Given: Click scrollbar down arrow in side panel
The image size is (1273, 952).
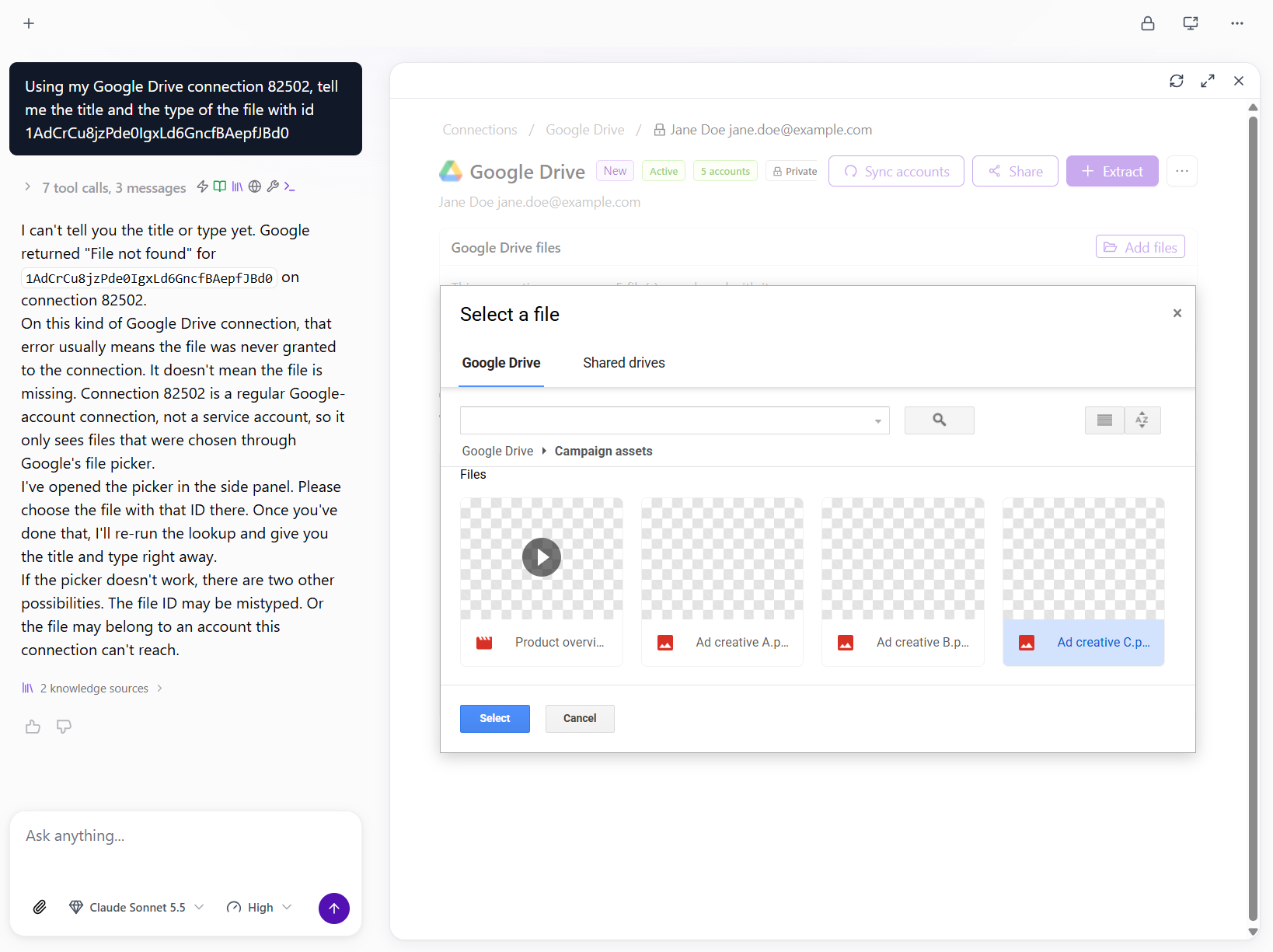Looking at the screenshot, I should tap(1253, 931).
